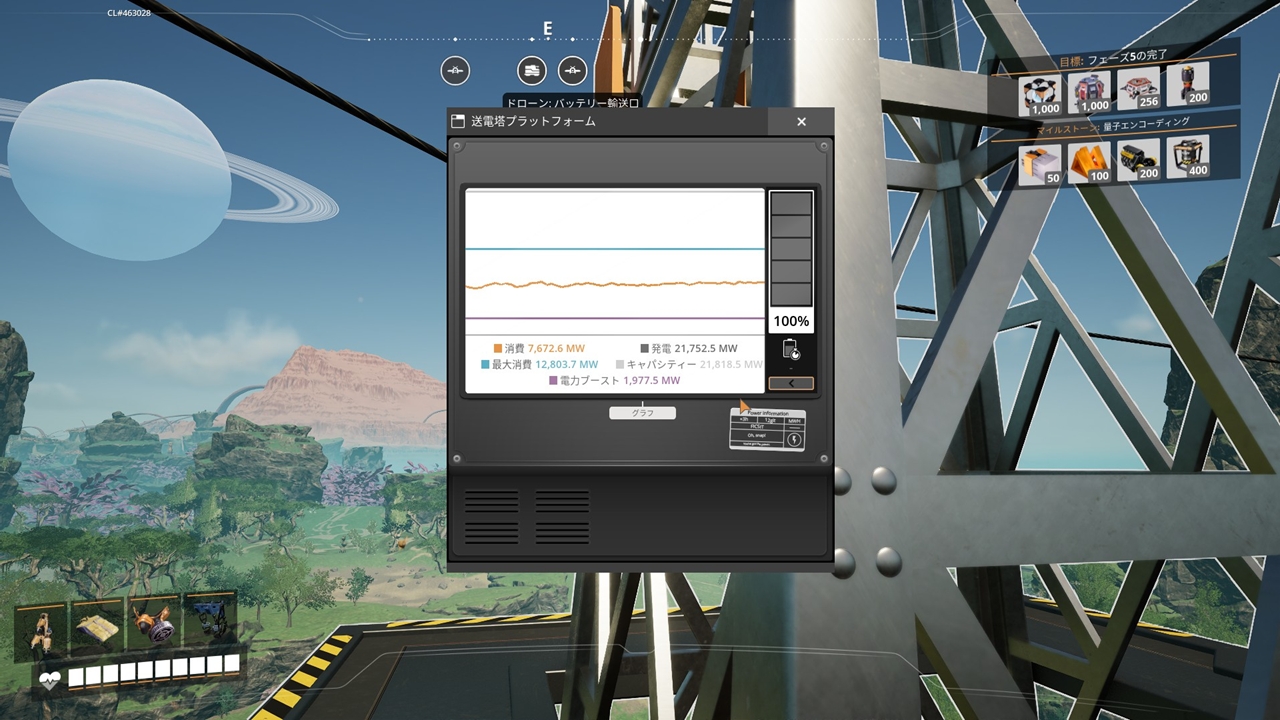The width and height of the screenshot is (1280, 720).
Task: Toggle the blue 最大消費 legend entry
Action: click(x=540, y=365)
